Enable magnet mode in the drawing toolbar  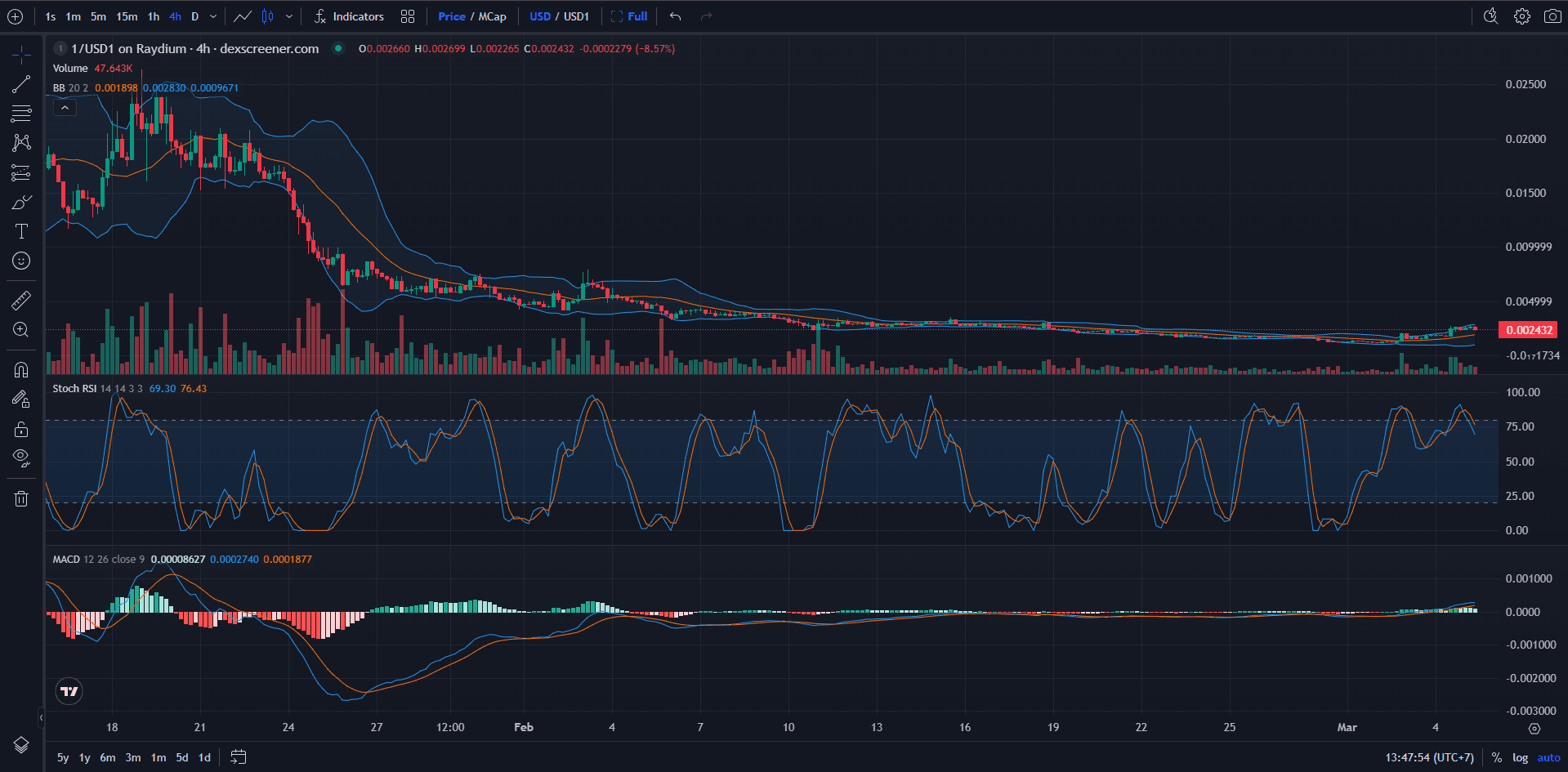20,369
